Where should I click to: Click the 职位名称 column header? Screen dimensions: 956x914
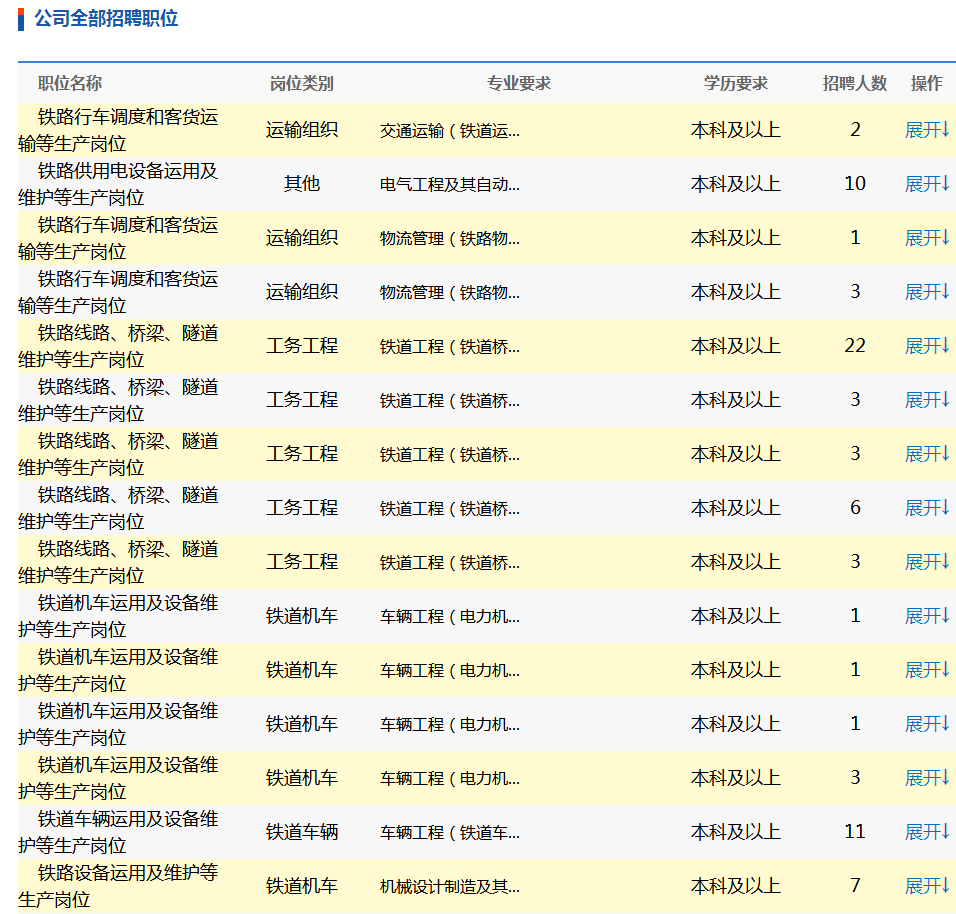[70, 84]
